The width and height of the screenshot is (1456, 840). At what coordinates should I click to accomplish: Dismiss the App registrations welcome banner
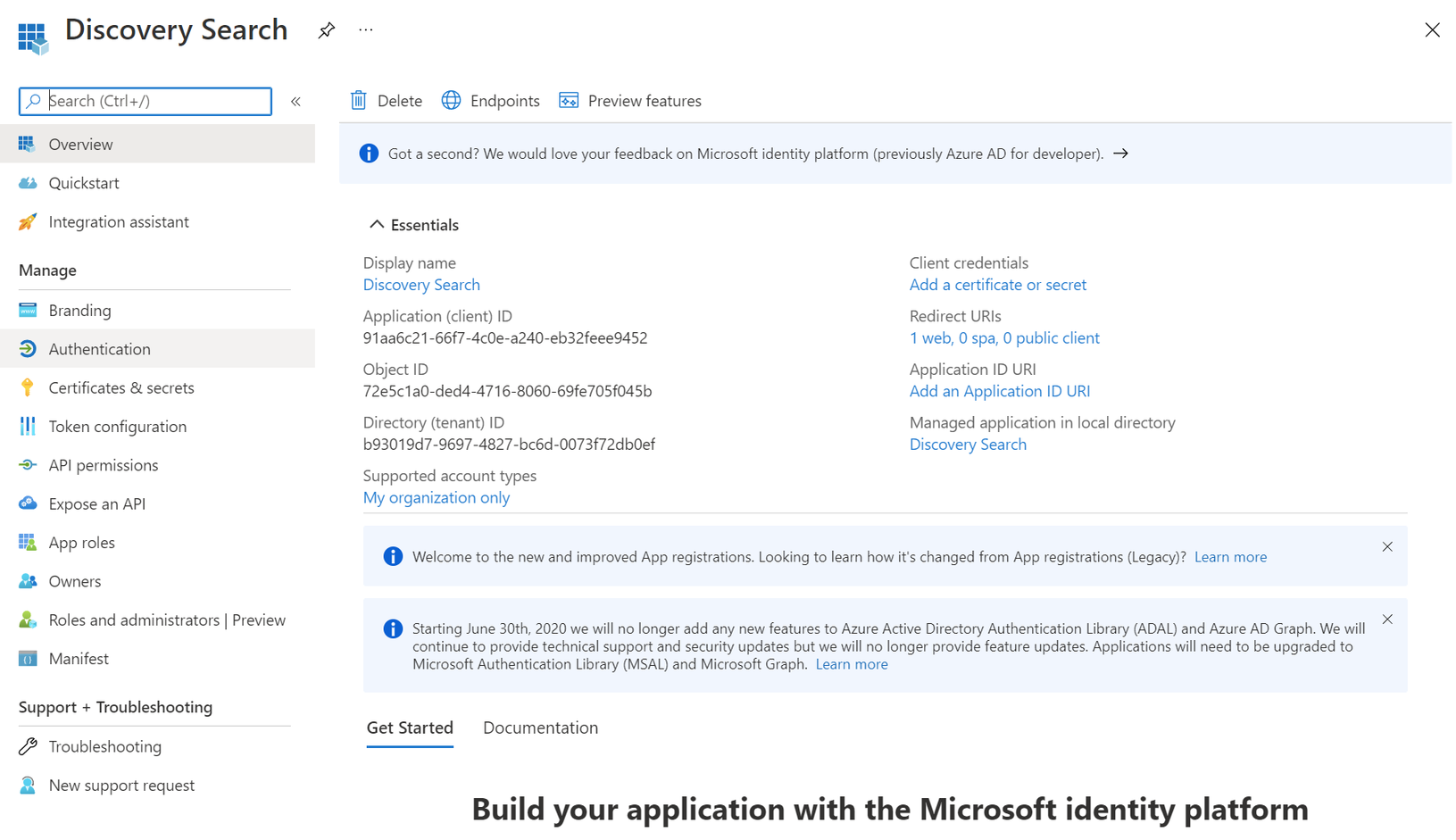[x=1387, y=547]
